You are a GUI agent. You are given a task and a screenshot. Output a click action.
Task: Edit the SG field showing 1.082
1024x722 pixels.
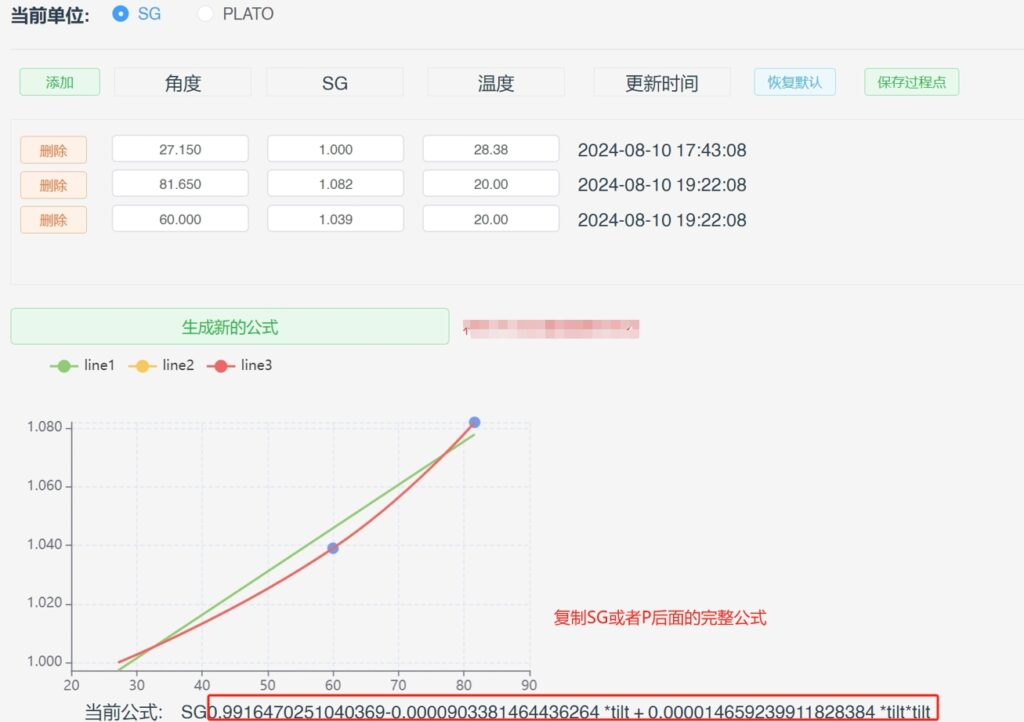[335, 185]
